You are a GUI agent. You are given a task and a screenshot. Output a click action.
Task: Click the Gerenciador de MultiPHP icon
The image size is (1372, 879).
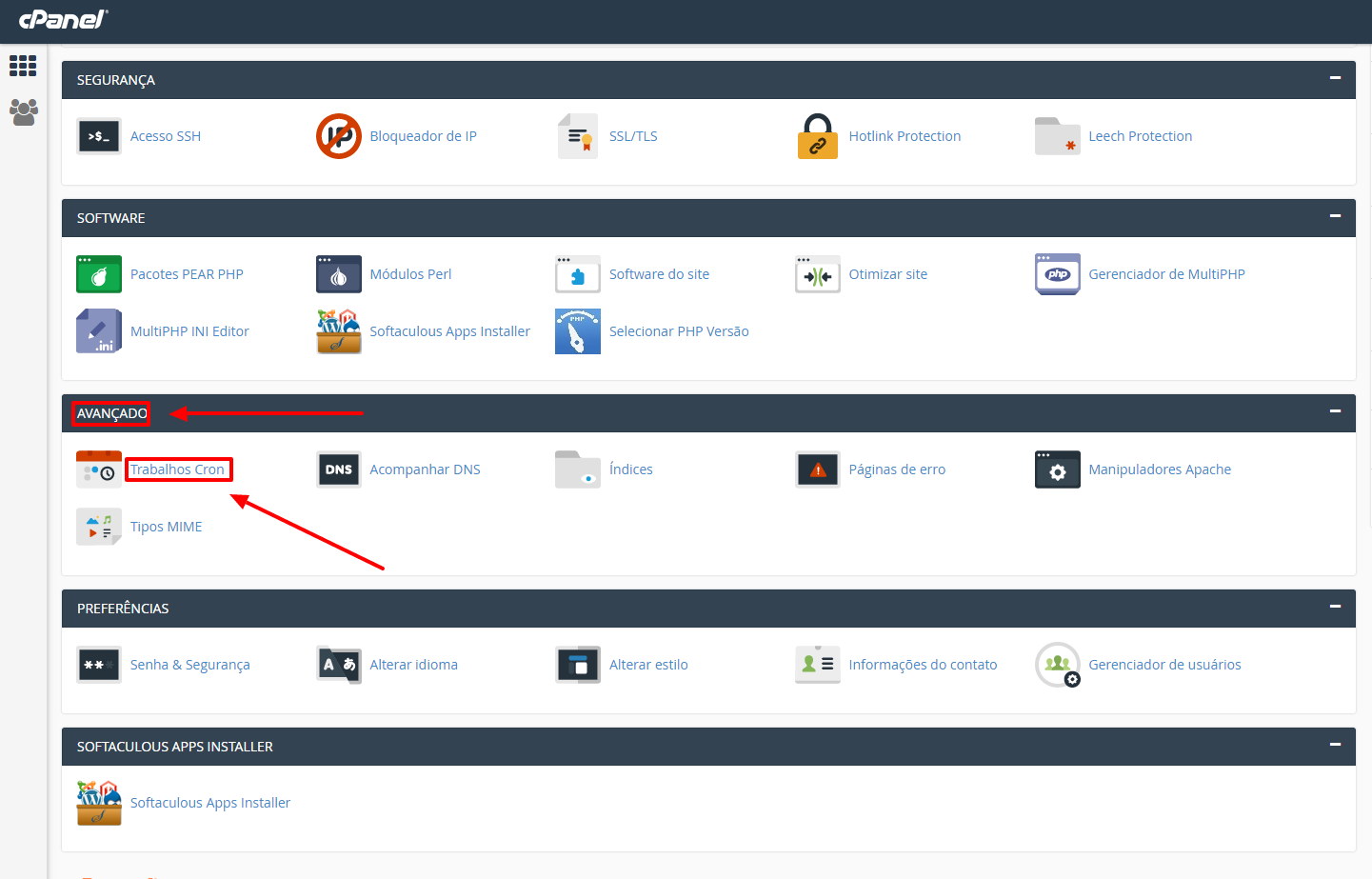click(x=1057, y=274)
